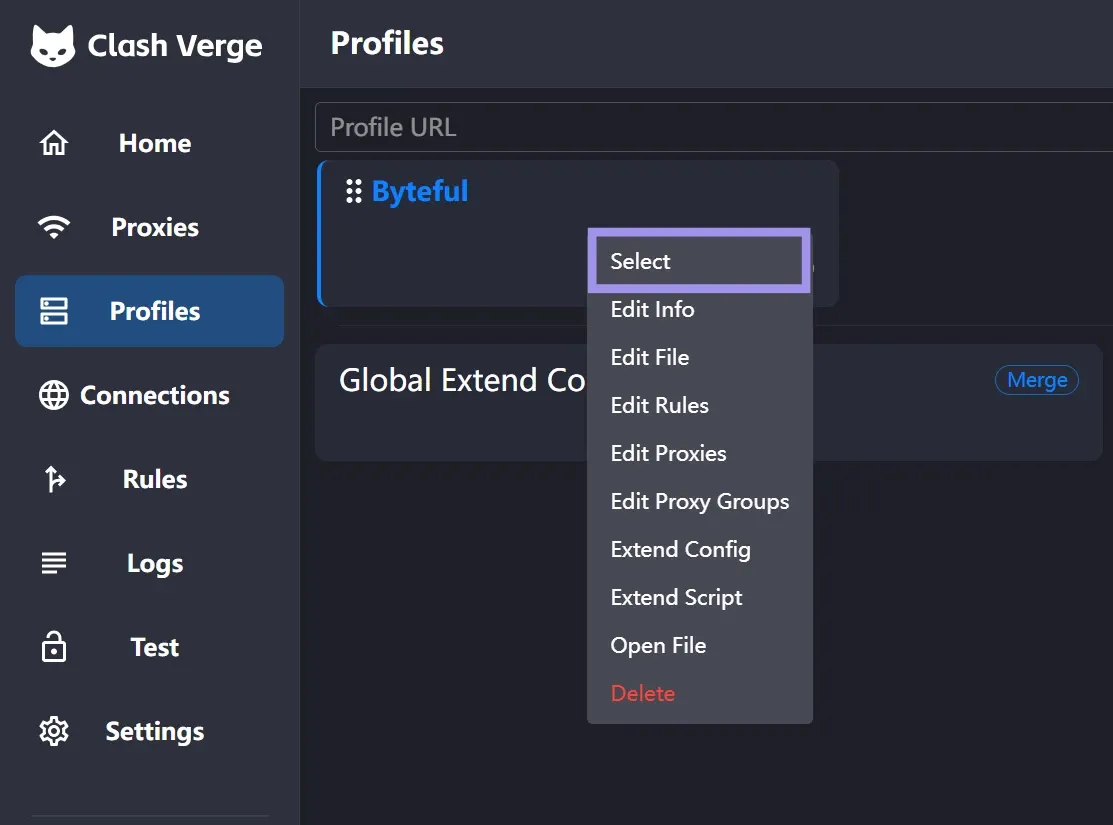
Task: Open Edit Rules menu entry
Action: (x=699, y=405)
